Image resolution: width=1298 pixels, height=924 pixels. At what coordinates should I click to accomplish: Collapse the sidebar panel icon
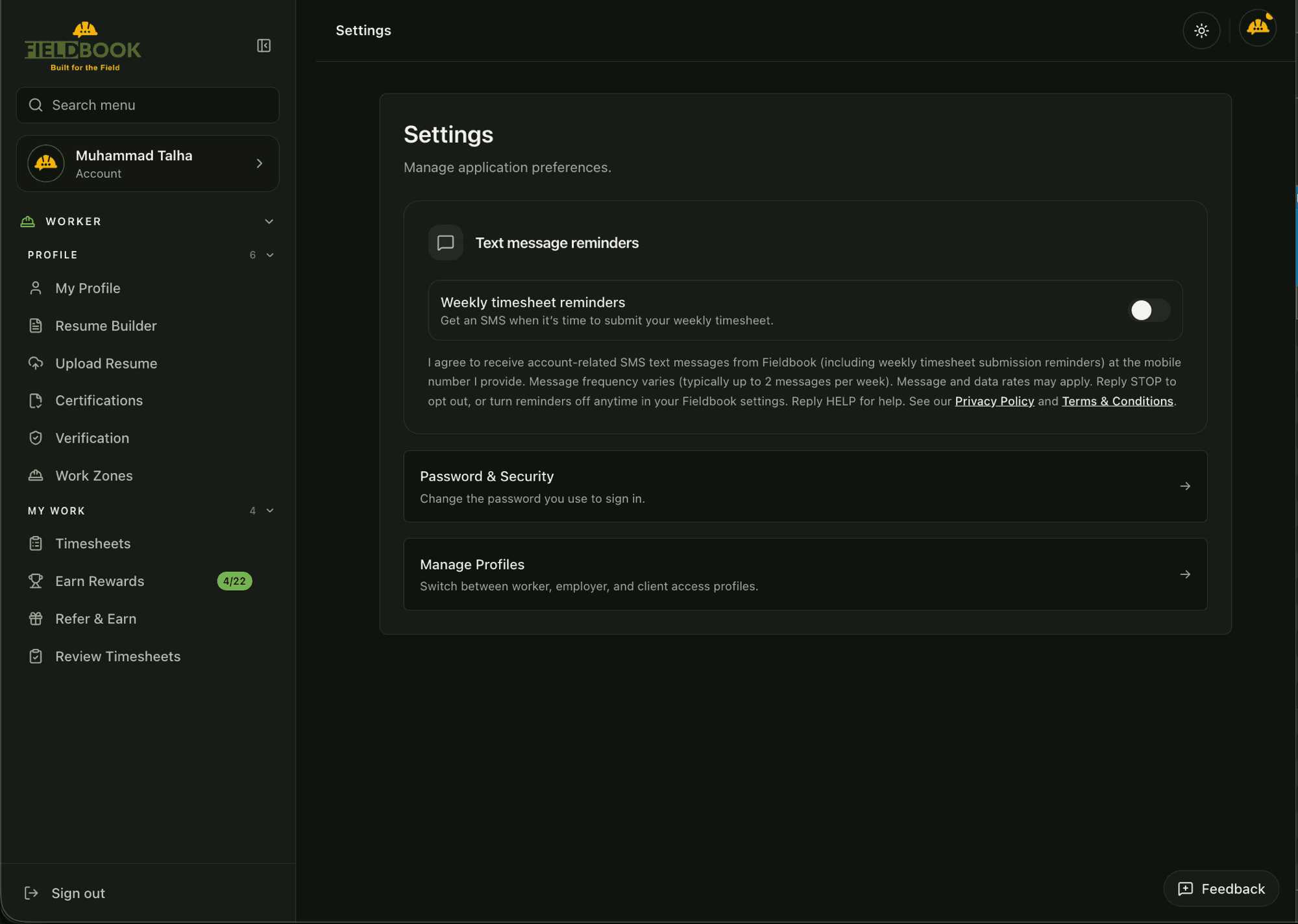point(263,45)
